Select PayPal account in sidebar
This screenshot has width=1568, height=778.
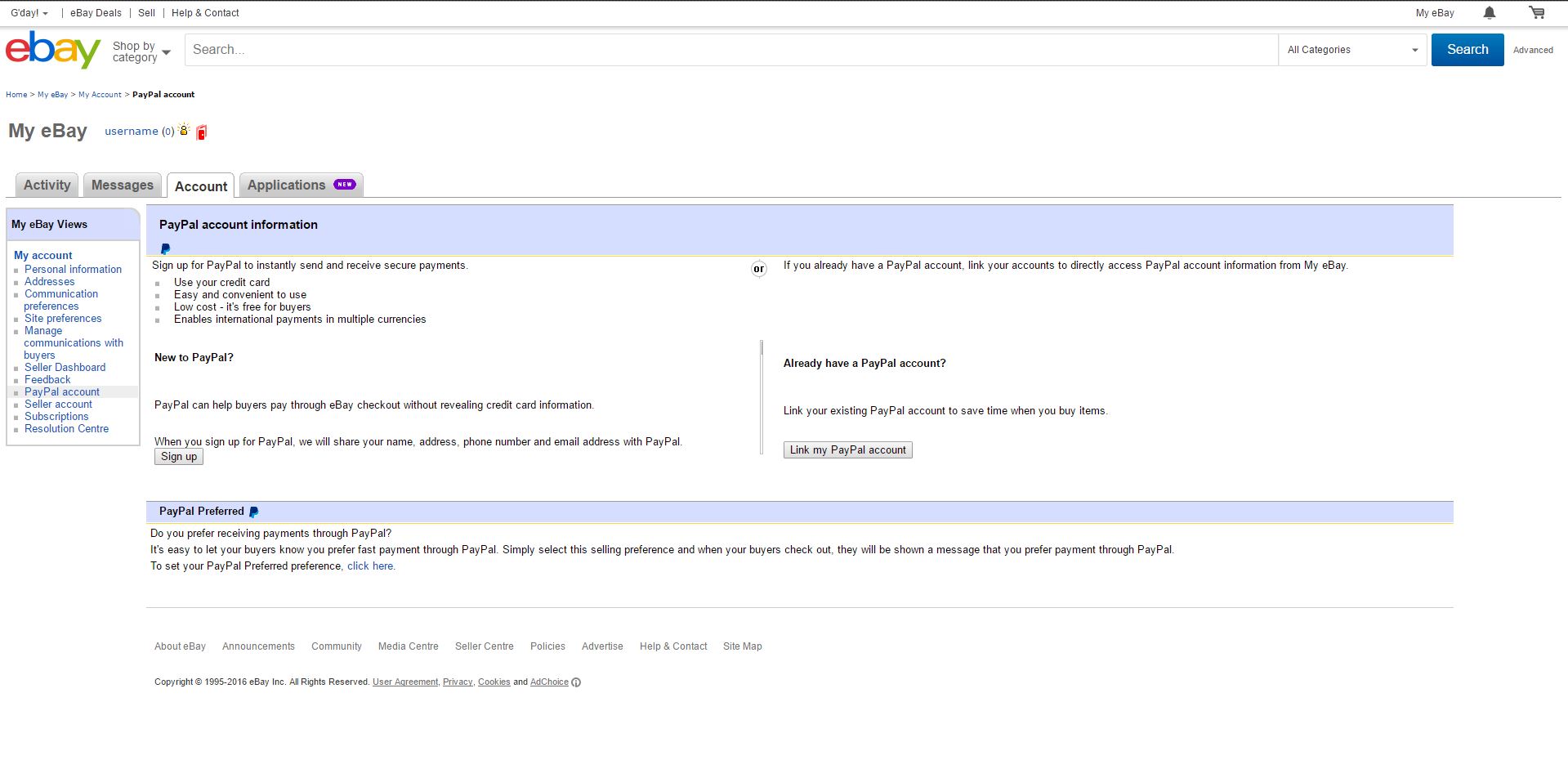(62, 392)
